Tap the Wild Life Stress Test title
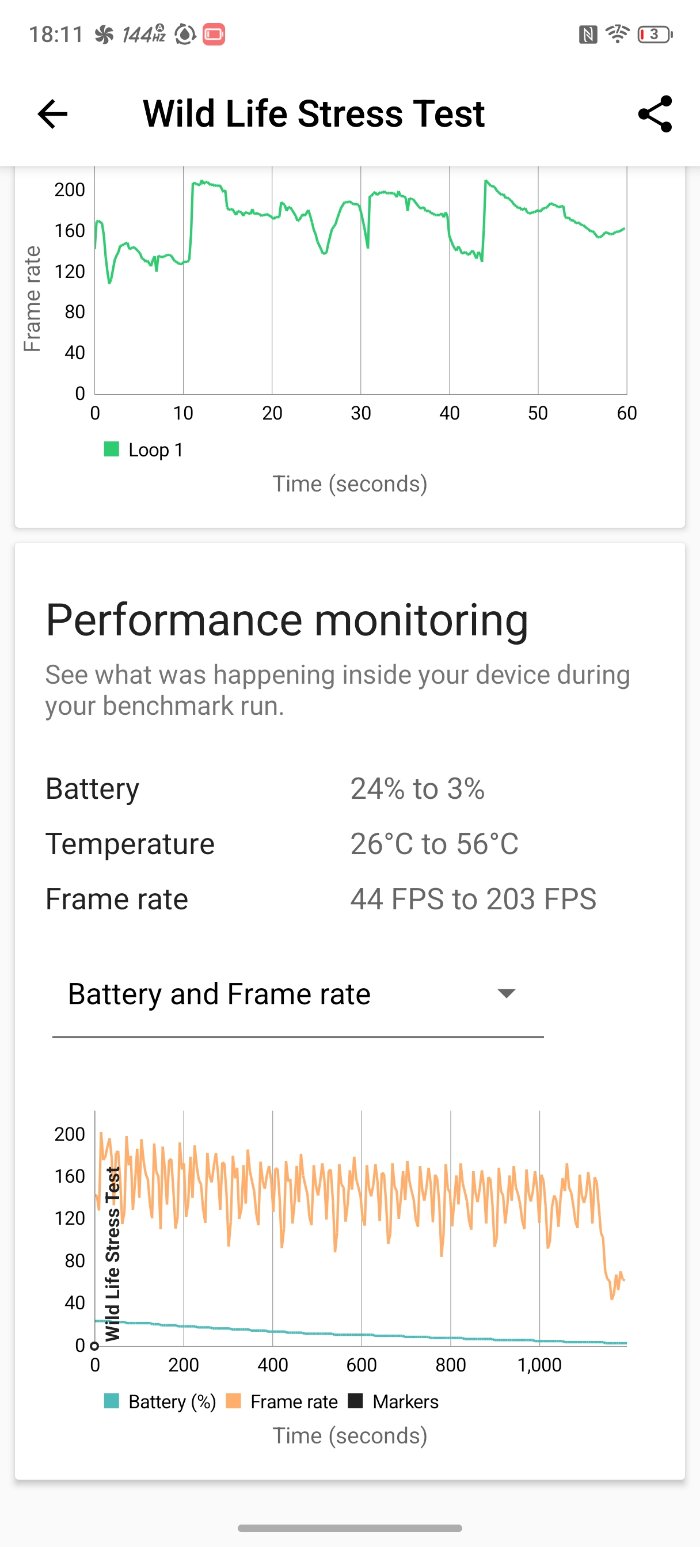 (x=313, y=114)
